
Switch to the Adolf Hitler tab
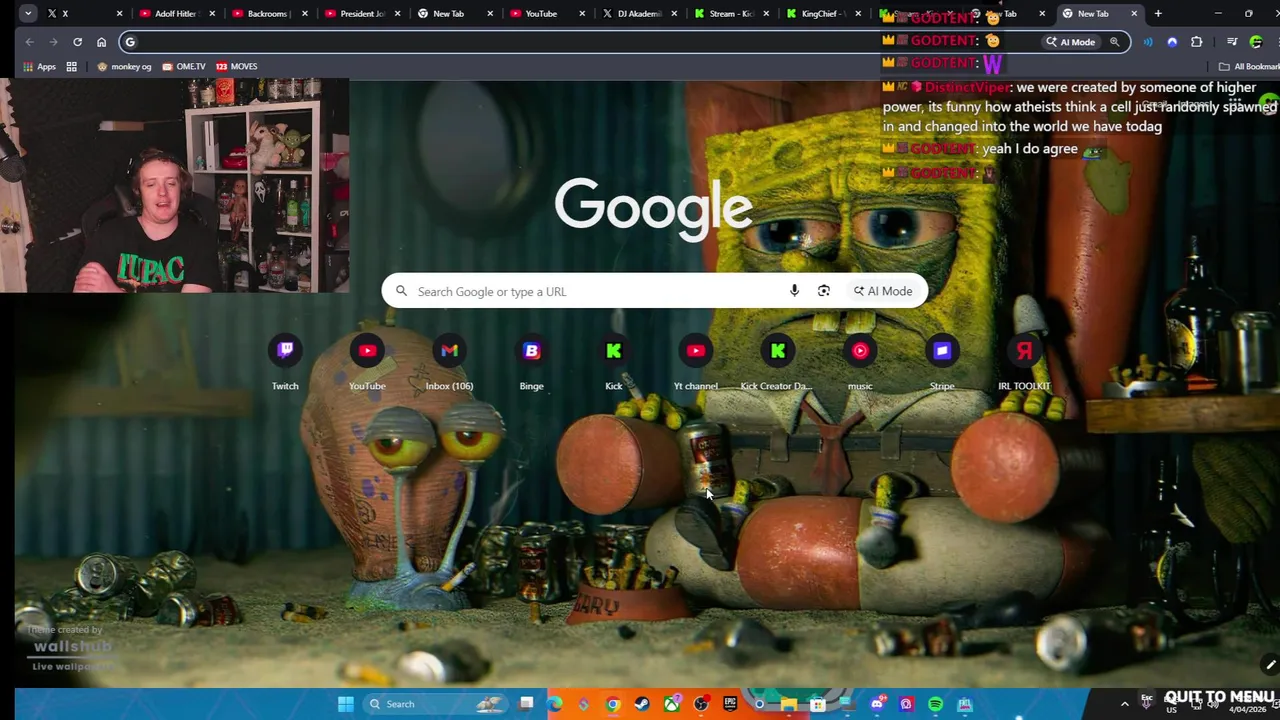pos(177,13)
